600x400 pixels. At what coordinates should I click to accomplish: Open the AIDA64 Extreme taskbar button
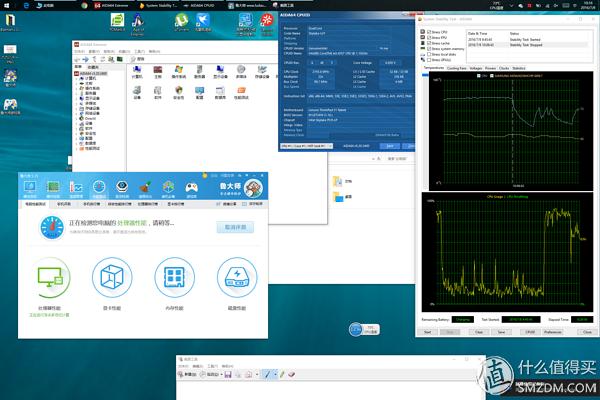pyautogui.click(x=112, y=5)
